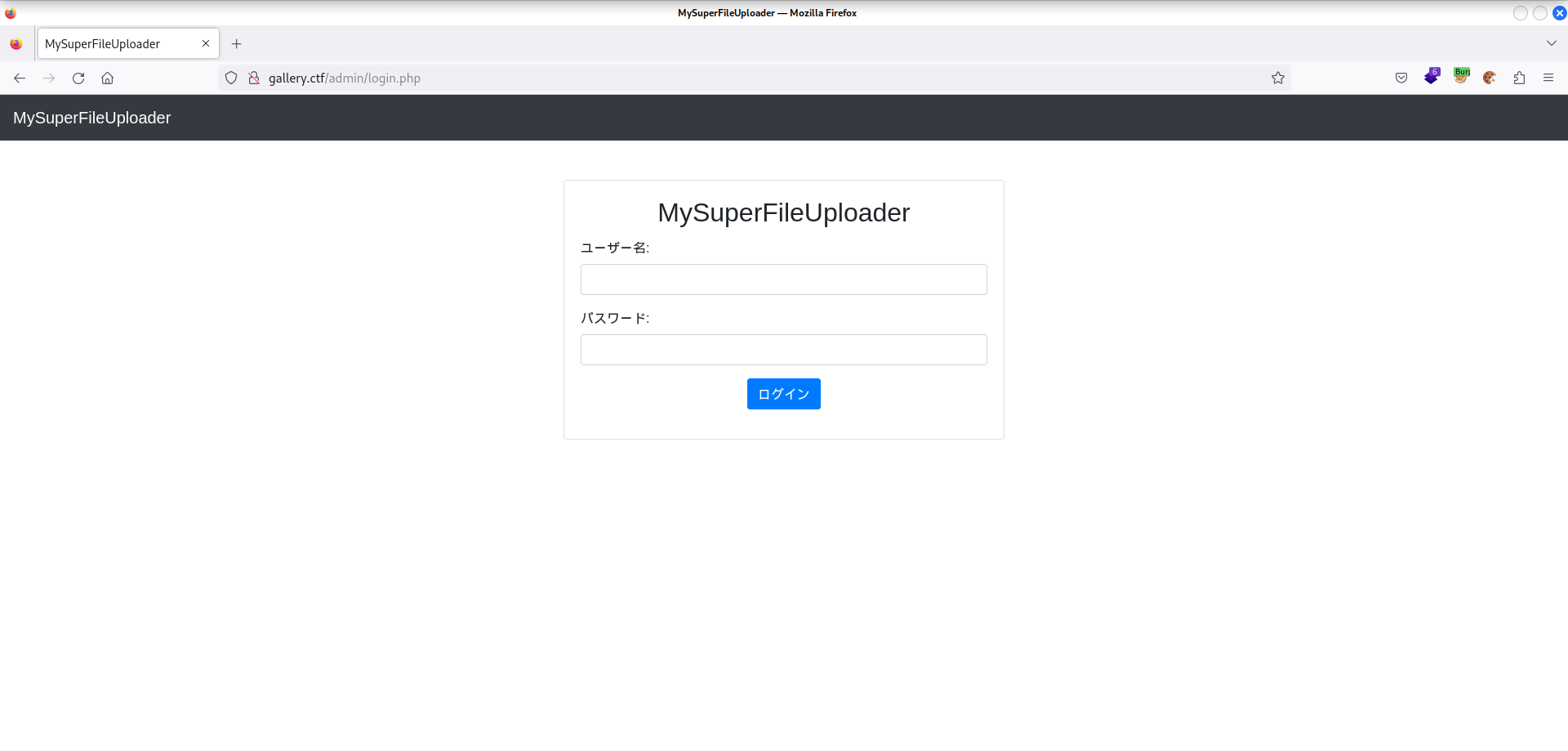Bookmark this page with the star
Viewport: 1568px width, 751px height.
point(1278,78)
